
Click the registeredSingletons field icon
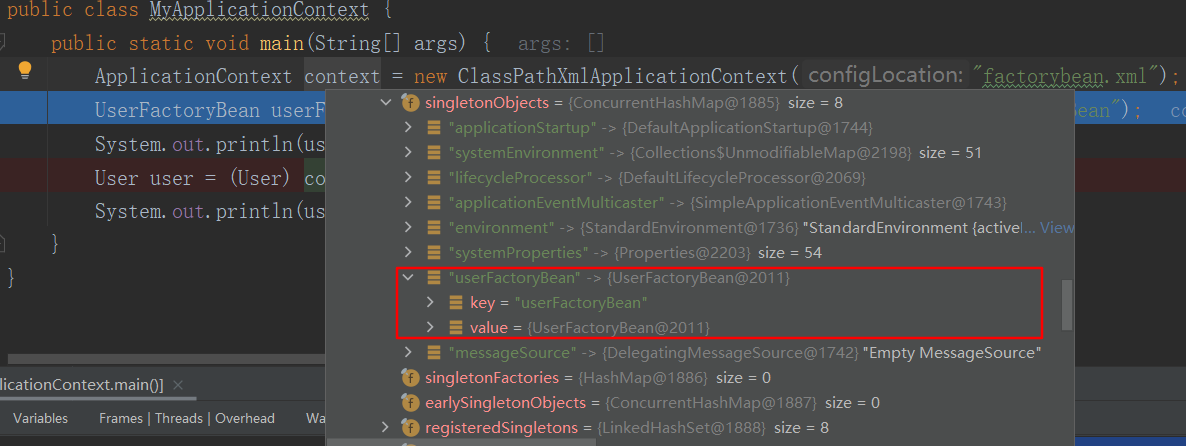click(411, 428)
